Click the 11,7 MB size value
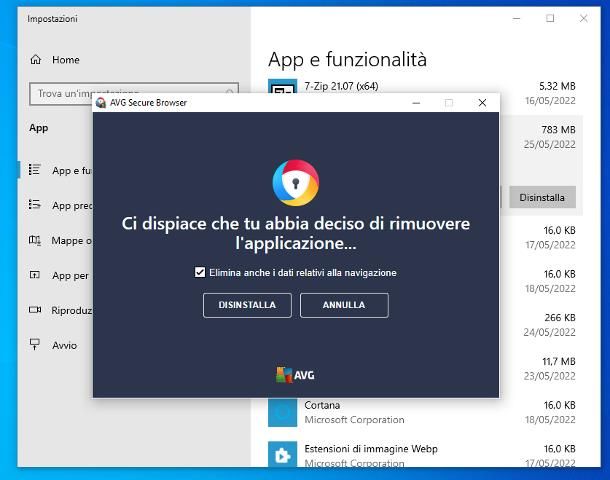This screenshot has height=480, width=610. (x=559, y=361)
